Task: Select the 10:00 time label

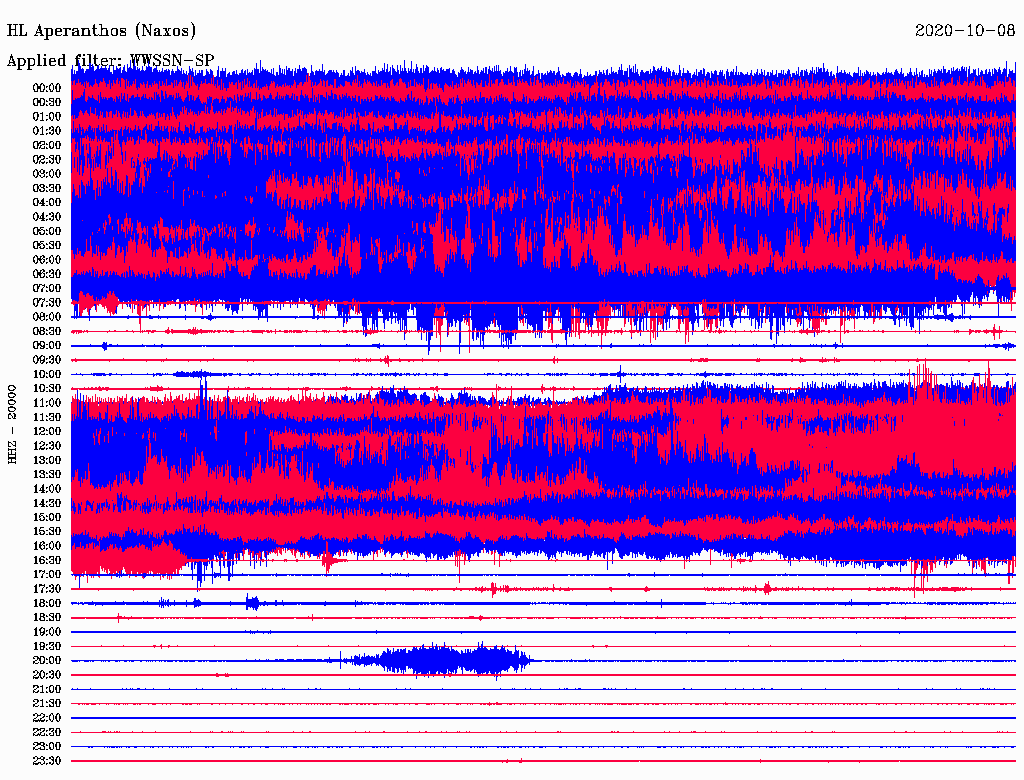Action: point(47,374)
